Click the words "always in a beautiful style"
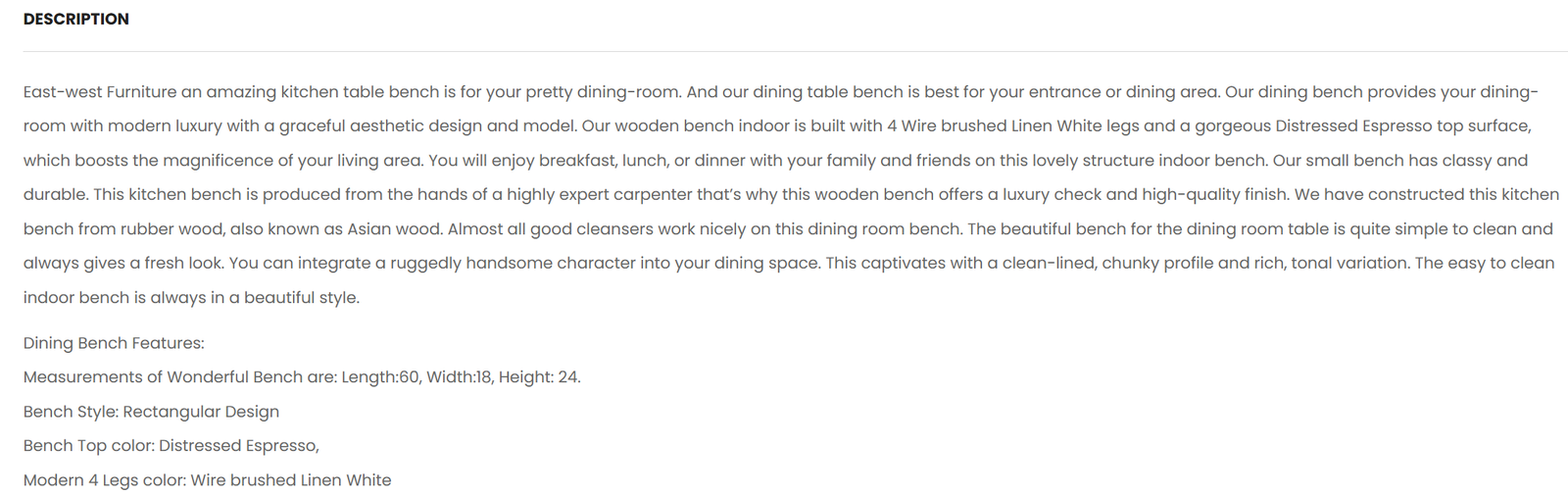Screen dimensions: 1568x495 click(268, 298)
